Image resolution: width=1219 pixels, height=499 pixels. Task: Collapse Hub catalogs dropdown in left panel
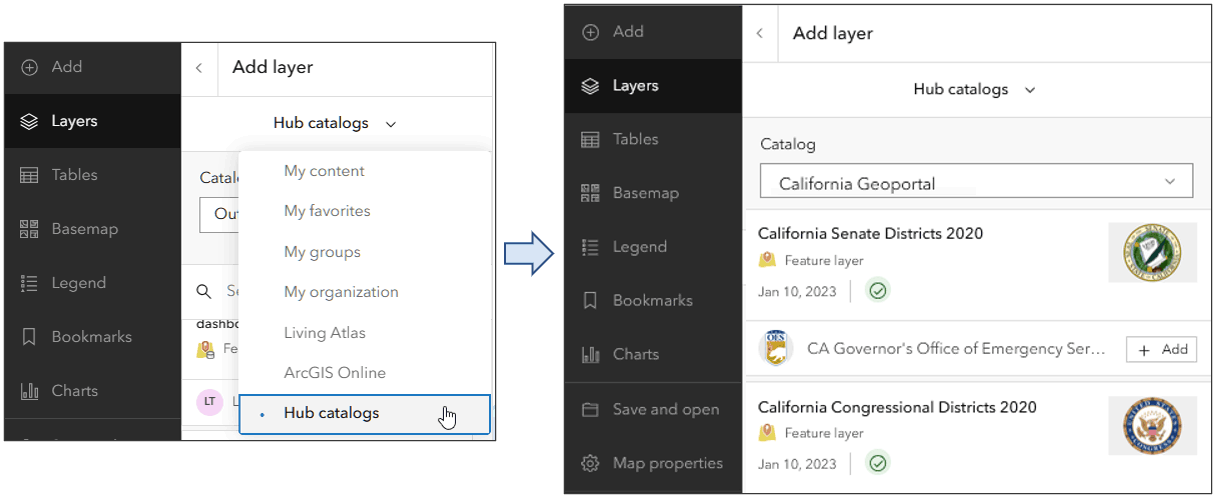pyautogui.click(x=335, y=123)
